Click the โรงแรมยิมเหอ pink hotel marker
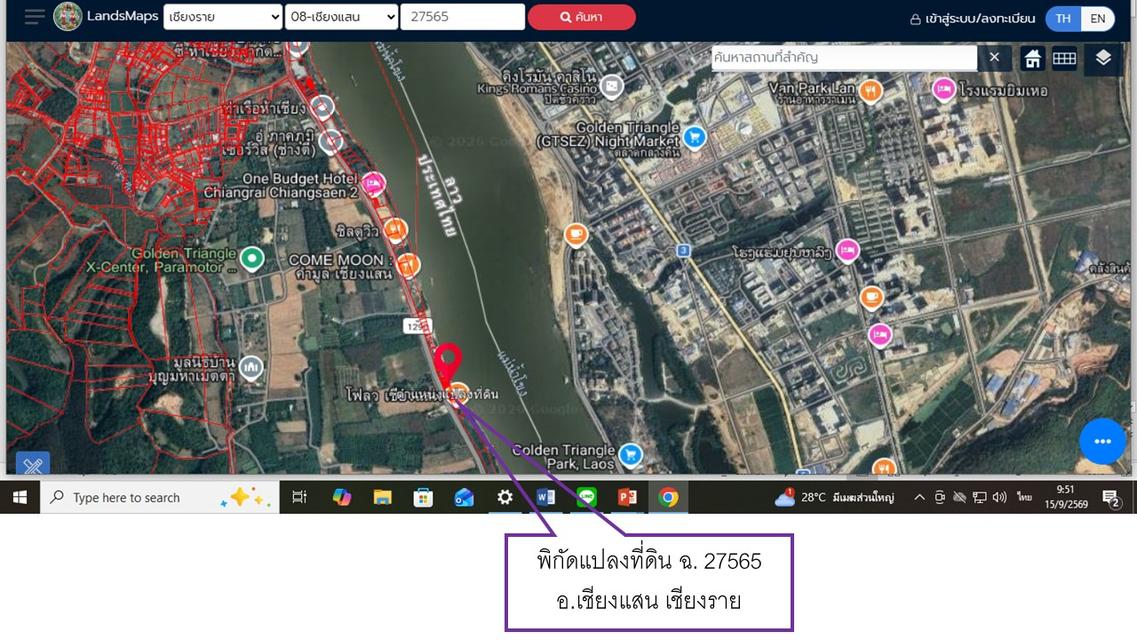 pos(943,89)
